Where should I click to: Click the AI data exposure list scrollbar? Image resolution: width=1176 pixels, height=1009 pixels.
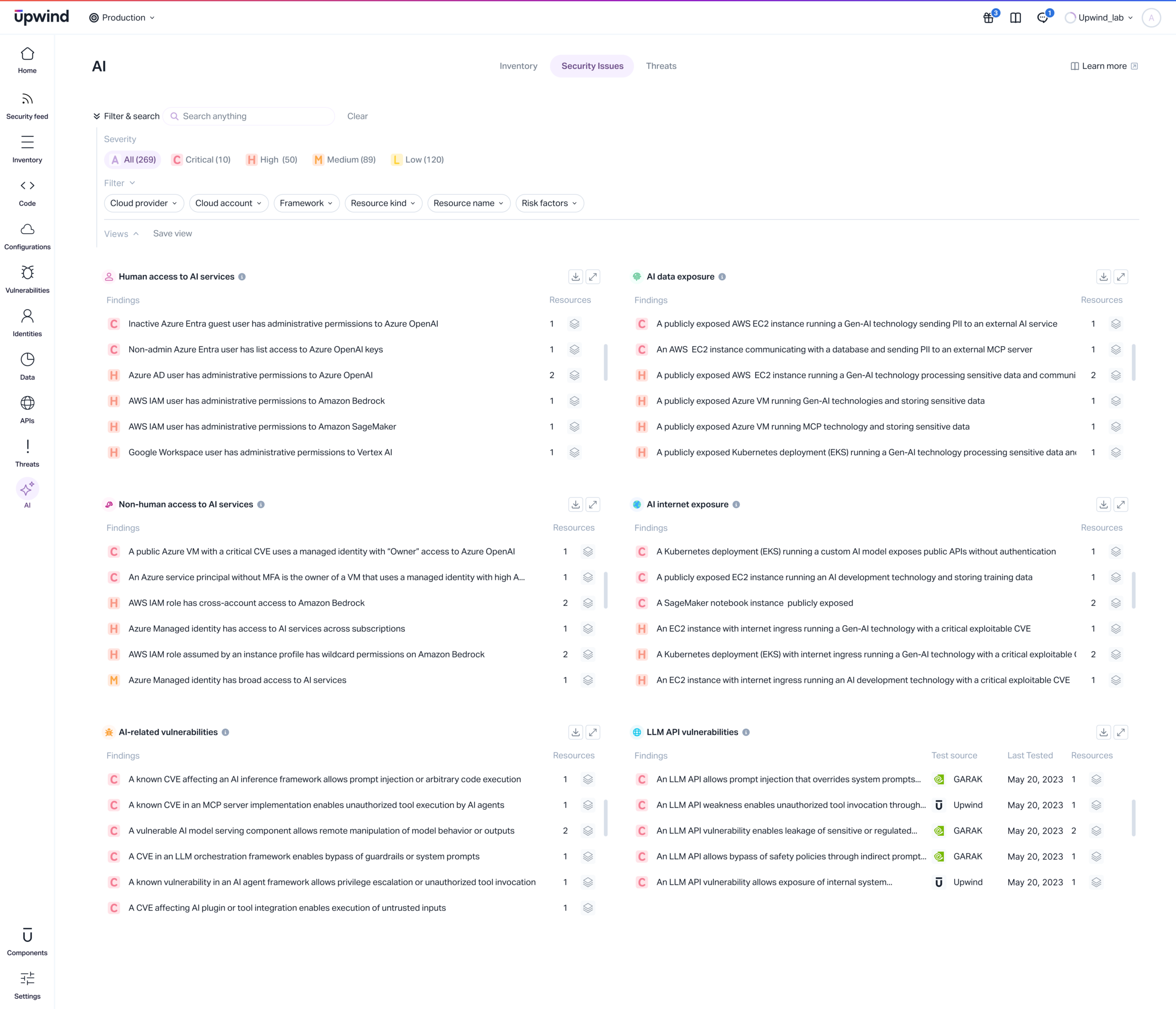pyautogui.click(x=1133, y=362)
